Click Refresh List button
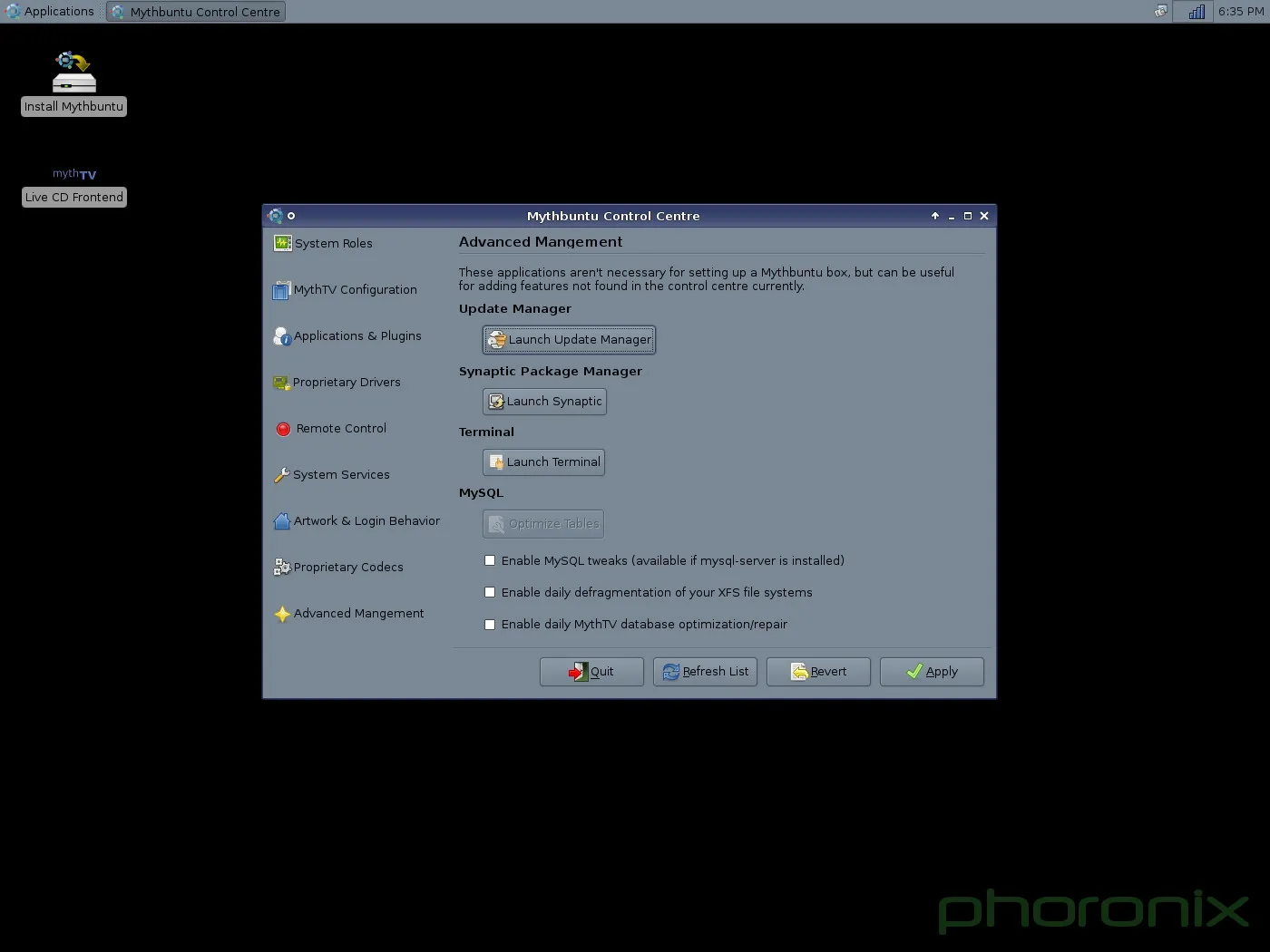1270x952 pixels. tap(705, 672)
